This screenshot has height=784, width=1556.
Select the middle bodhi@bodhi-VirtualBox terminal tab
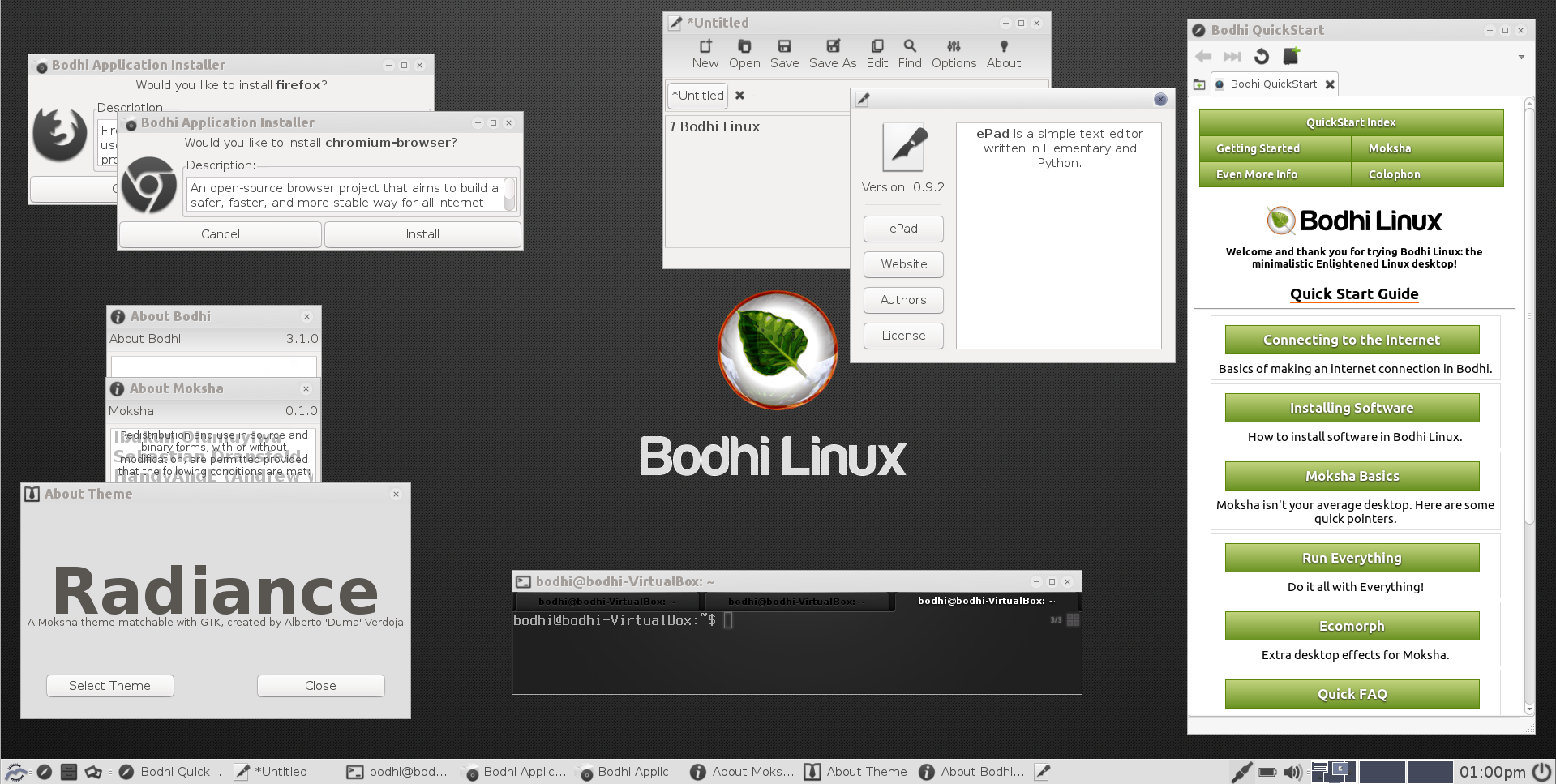[797, 601]
